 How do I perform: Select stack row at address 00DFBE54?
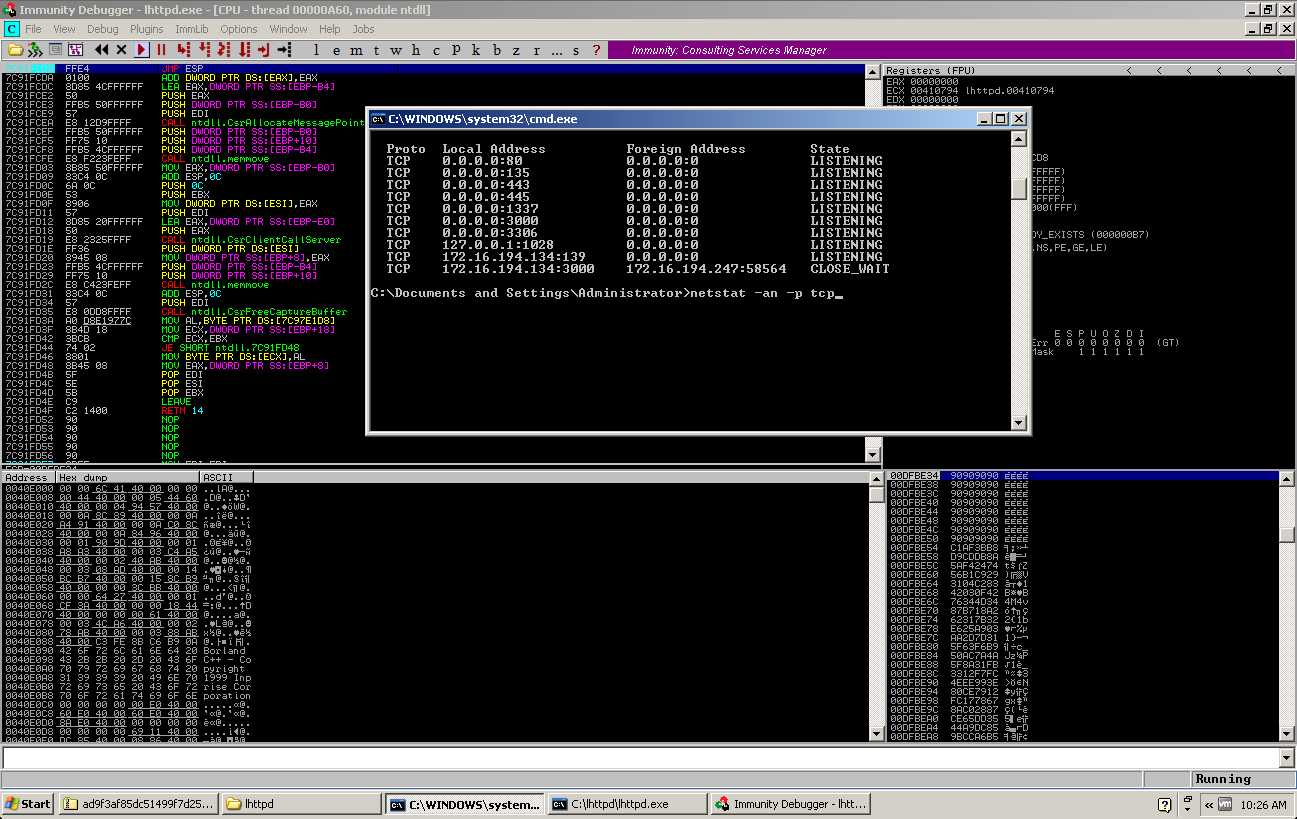1083,548
